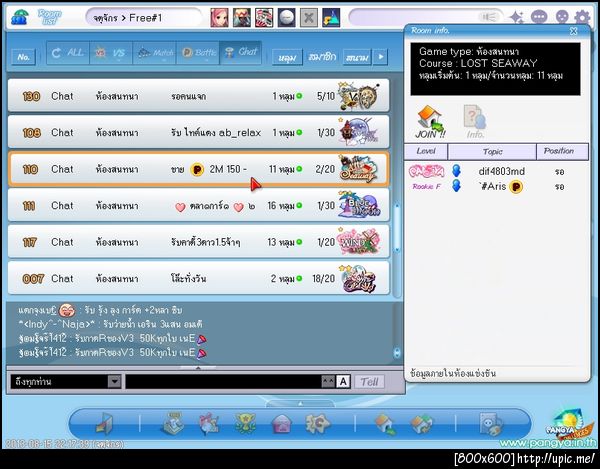Select the Chat room filter tab

point(241,53)
